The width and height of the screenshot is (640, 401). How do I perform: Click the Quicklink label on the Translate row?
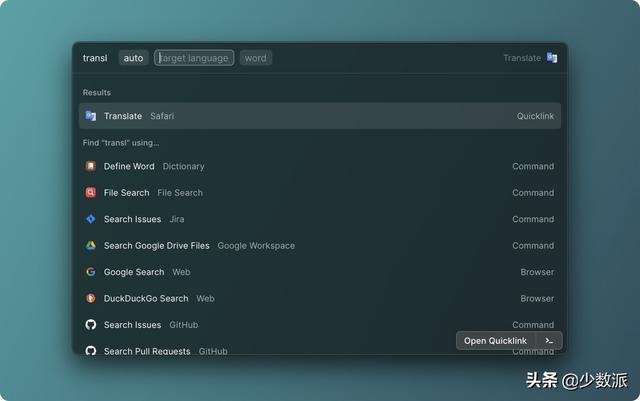click(535, 116)
